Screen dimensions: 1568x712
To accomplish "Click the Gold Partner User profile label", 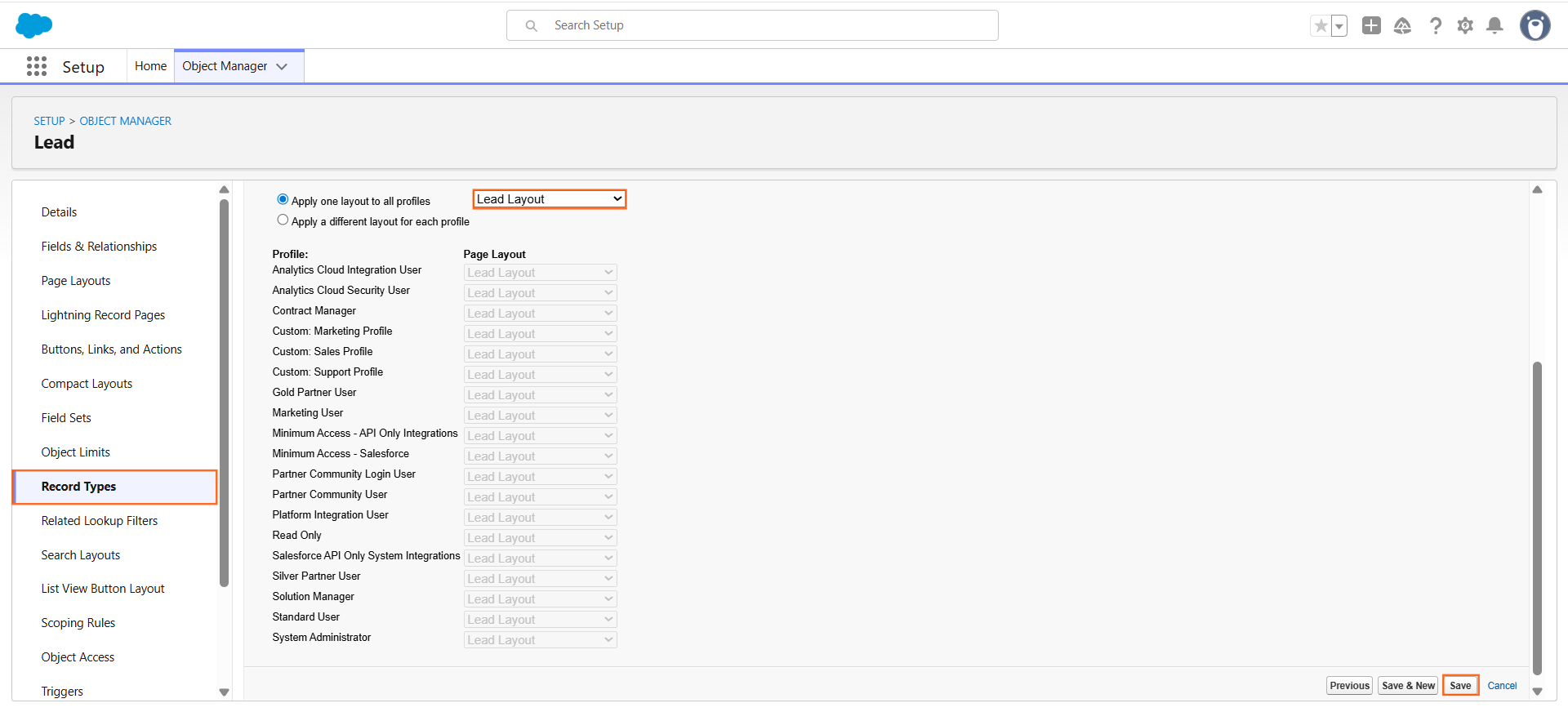I will (314, 393).
